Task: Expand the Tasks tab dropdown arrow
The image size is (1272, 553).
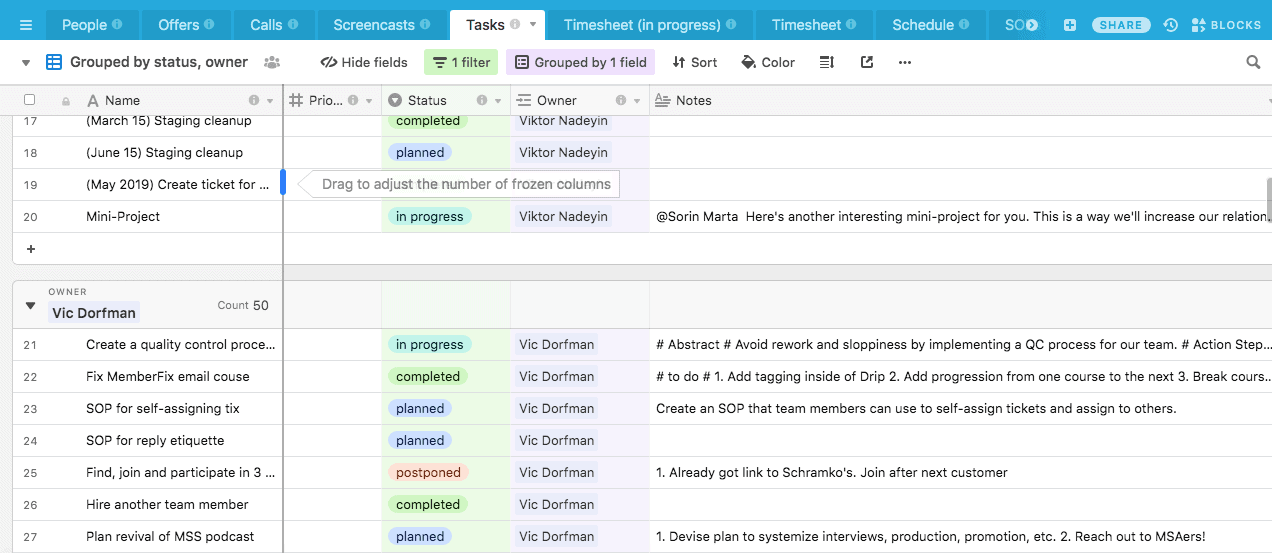Action: pos(533,25)
